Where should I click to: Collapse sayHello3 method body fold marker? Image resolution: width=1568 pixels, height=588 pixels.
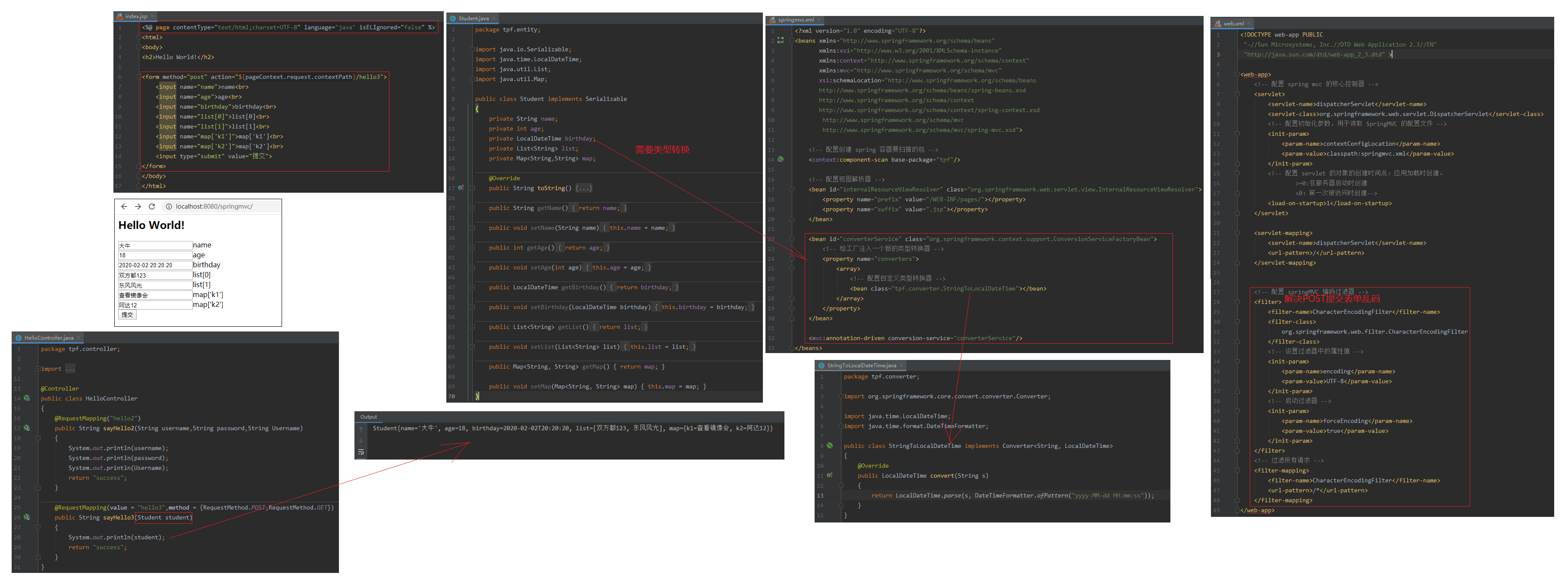[38, 528]
